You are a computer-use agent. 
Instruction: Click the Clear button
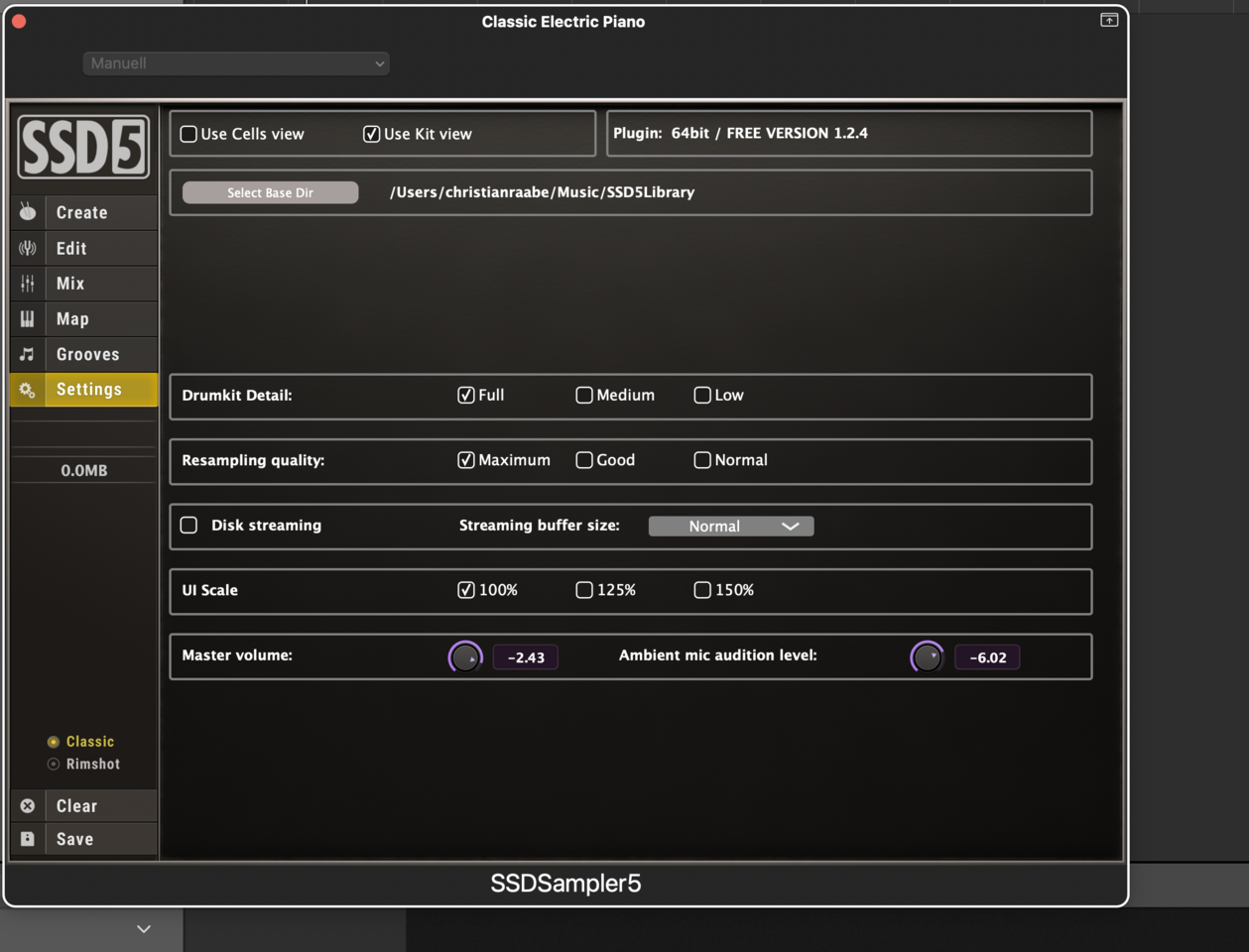(x=83, y=806)
